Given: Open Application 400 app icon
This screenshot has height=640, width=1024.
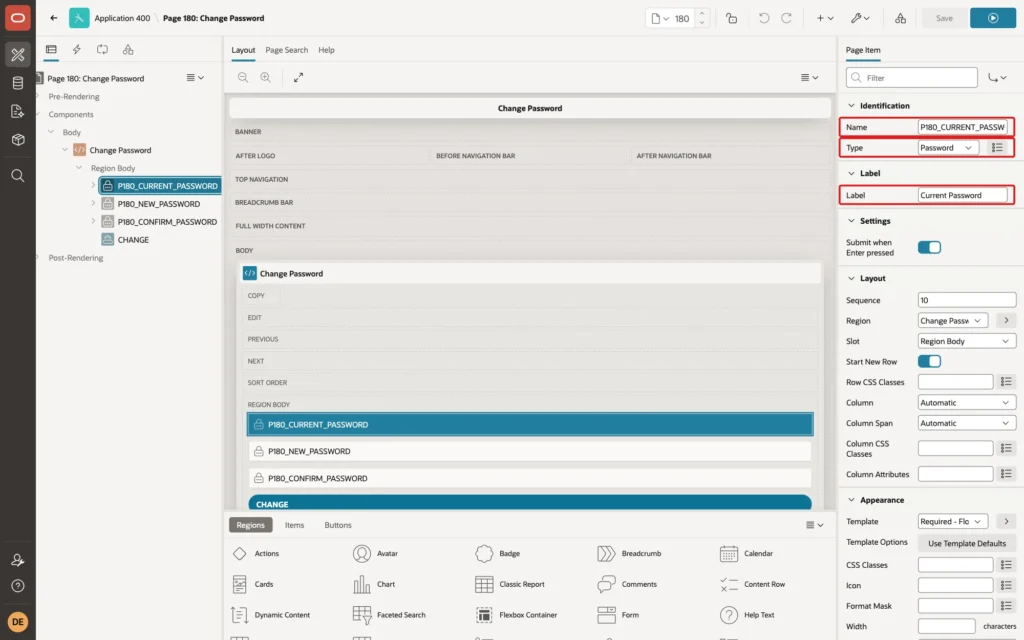Looking at the screenshot, I should (79, 18).
